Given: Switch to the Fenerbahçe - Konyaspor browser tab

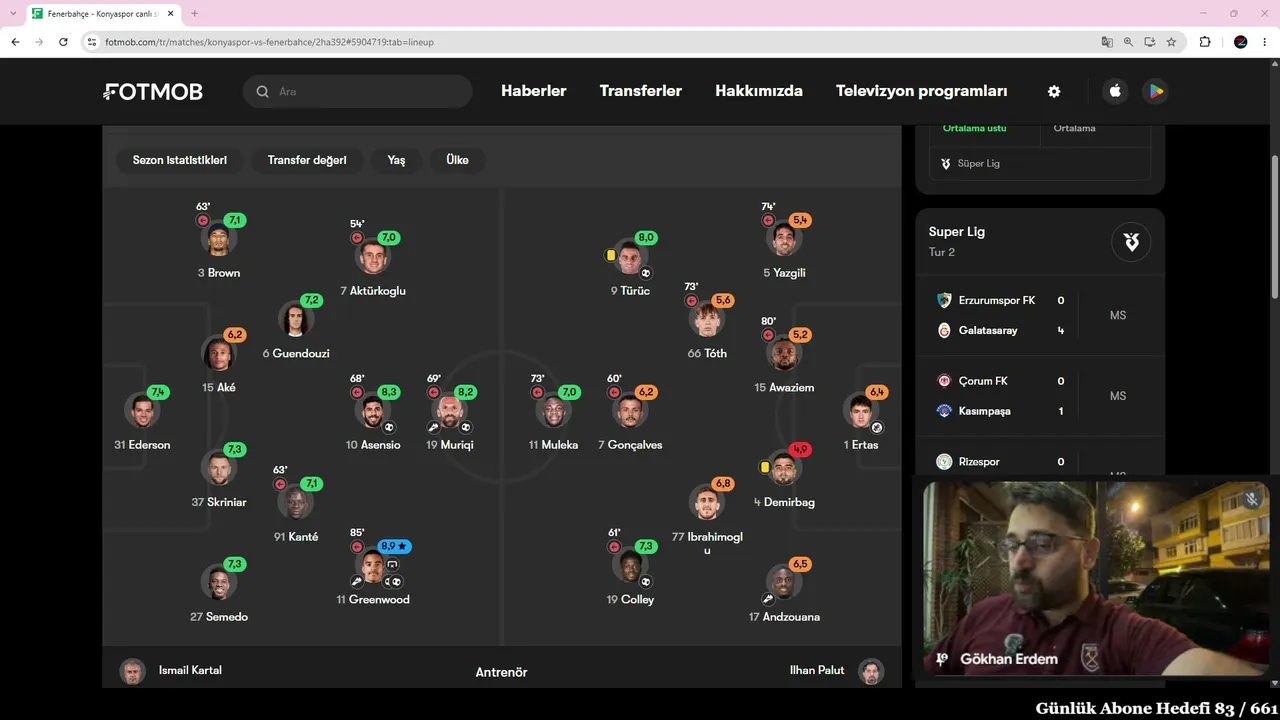Looking at the screenshot, I should pos(104,14).
